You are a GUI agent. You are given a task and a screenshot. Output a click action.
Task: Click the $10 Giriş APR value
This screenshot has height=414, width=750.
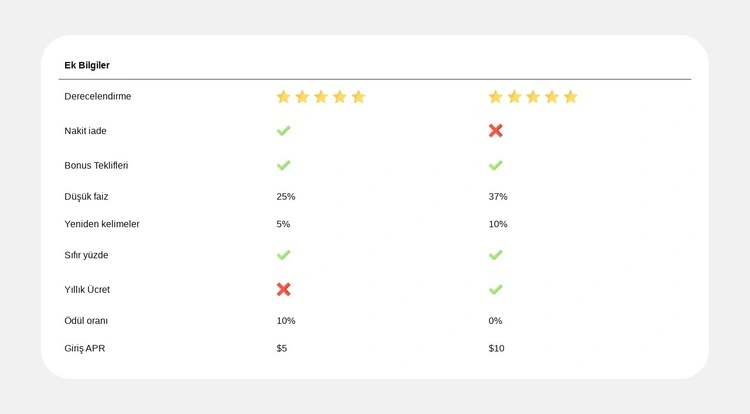pyautogui.click(x=497, y=348)
